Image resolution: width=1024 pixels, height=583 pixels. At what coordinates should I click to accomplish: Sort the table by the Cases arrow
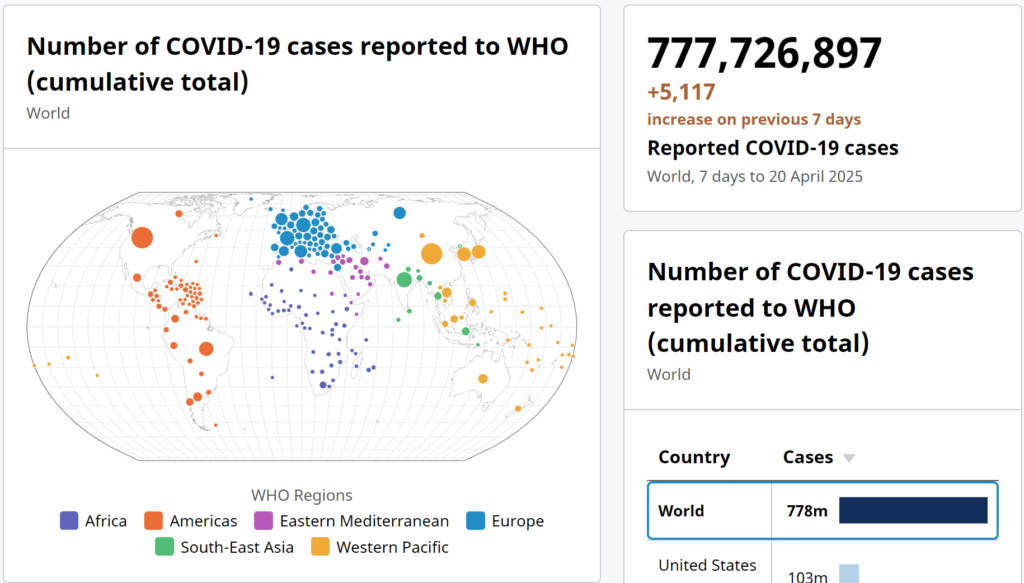pos(848,458)
